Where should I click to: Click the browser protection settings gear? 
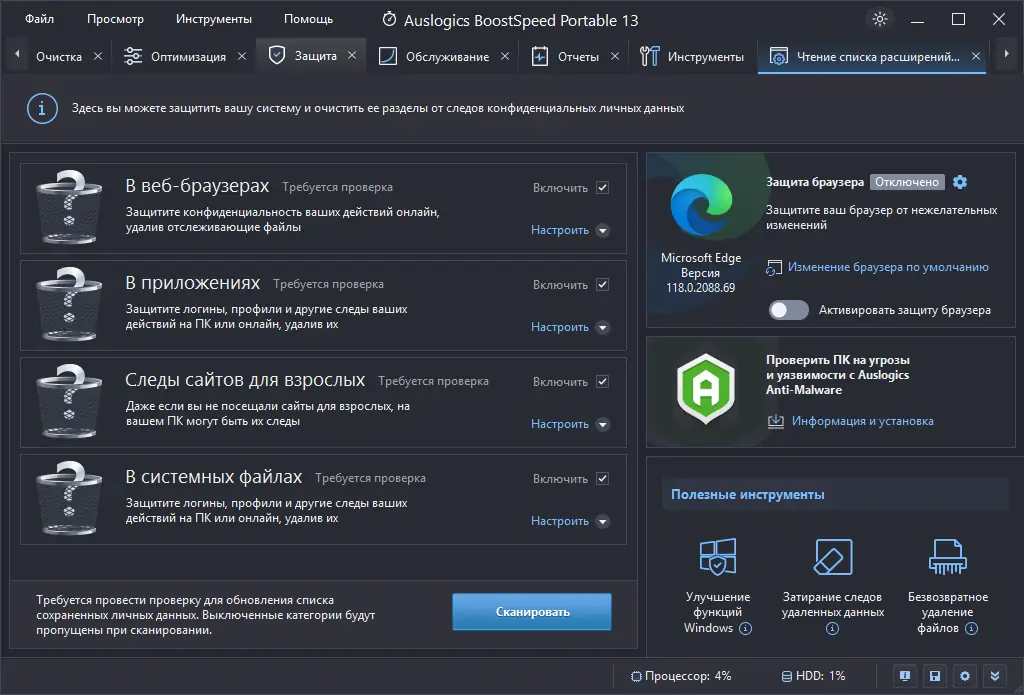tap(960, 182)
